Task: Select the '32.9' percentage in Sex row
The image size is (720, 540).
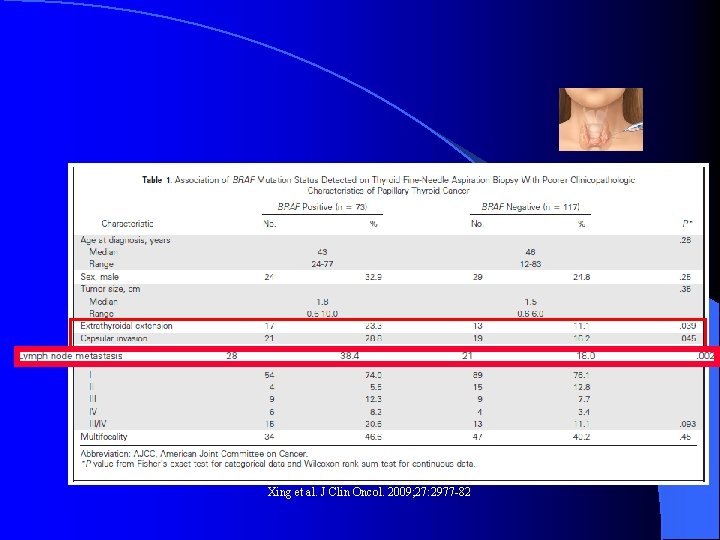Action: (373, 277)
